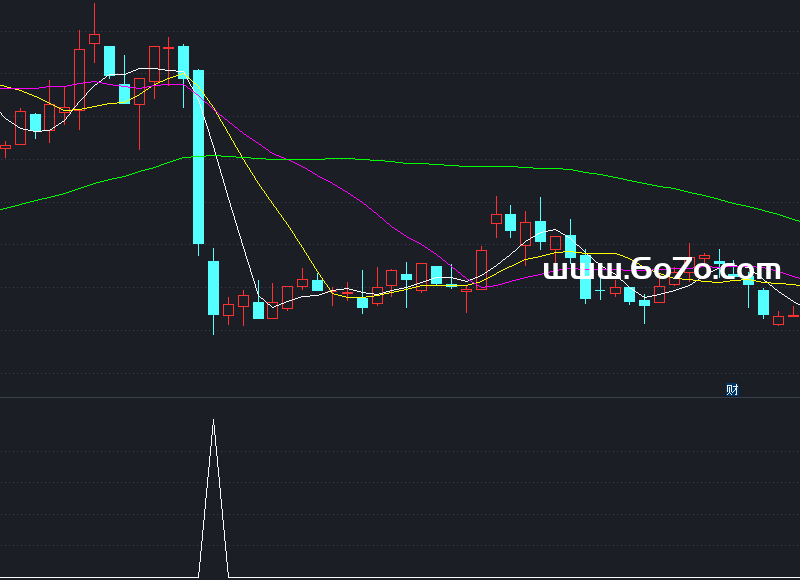
Task: Click the white spike peak in indicator panel
Action: (x=213, y=423)
